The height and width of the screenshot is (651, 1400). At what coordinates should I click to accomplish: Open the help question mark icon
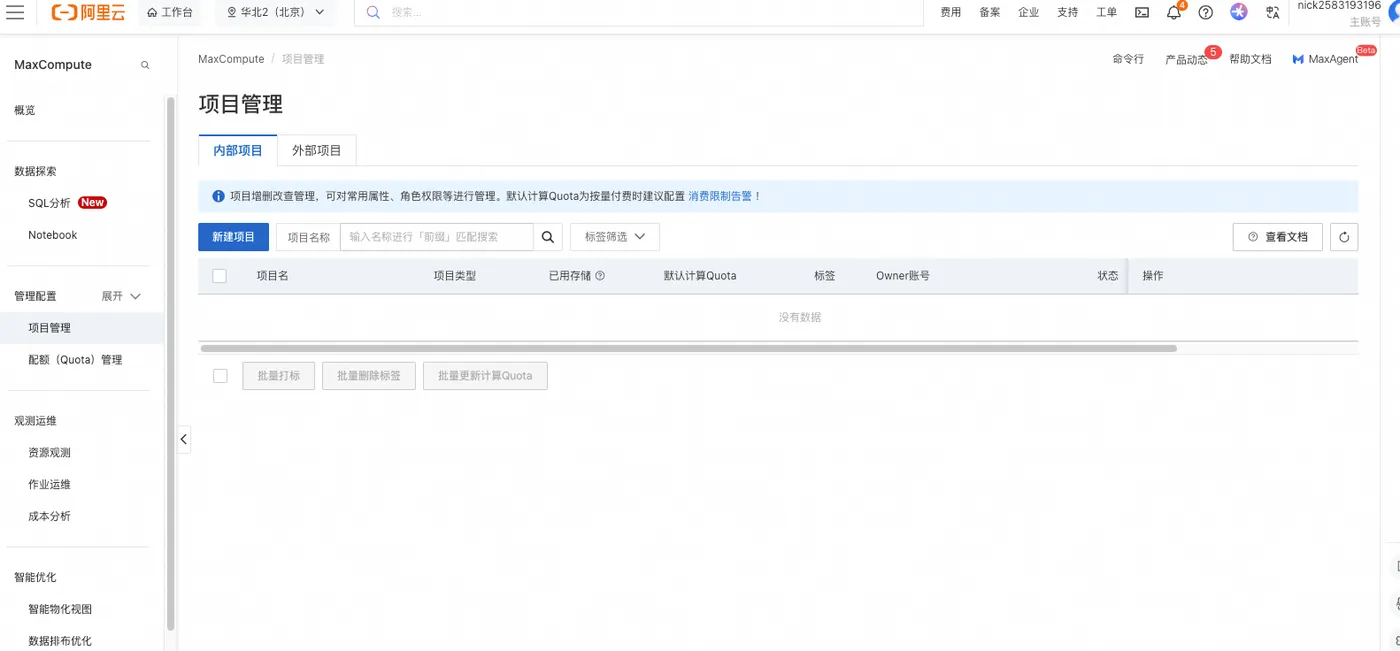point(1205,12)
